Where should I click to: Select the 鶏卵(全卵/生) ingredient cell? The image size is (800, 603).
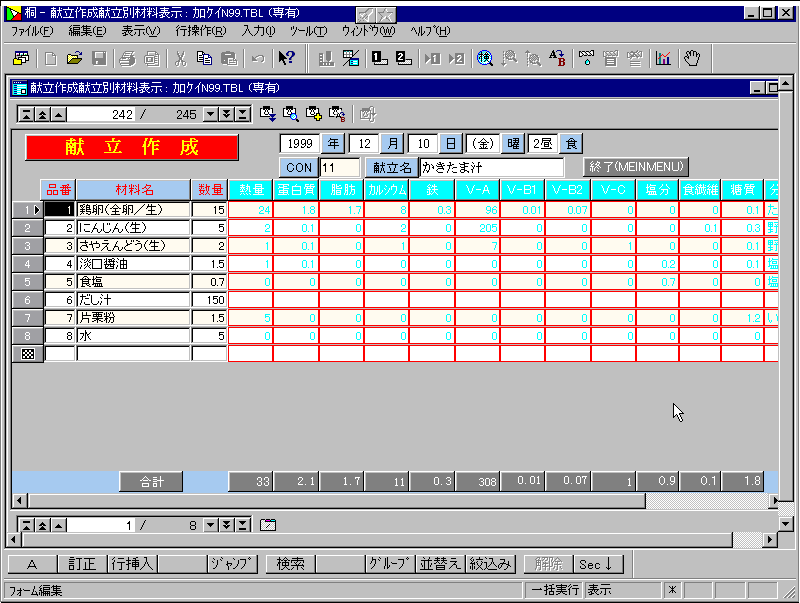click(133, 210)
